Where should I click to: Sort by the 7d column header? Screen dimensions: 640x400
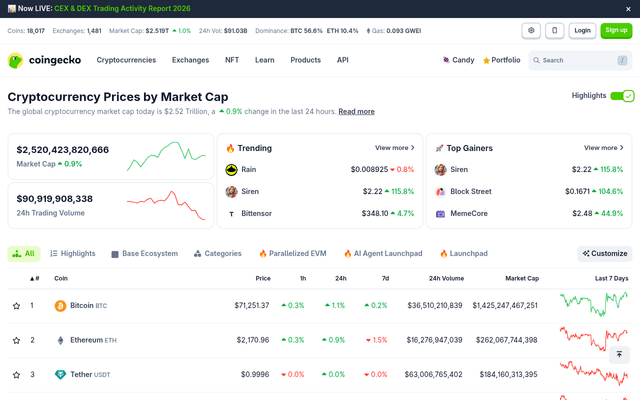click(385, 279)
